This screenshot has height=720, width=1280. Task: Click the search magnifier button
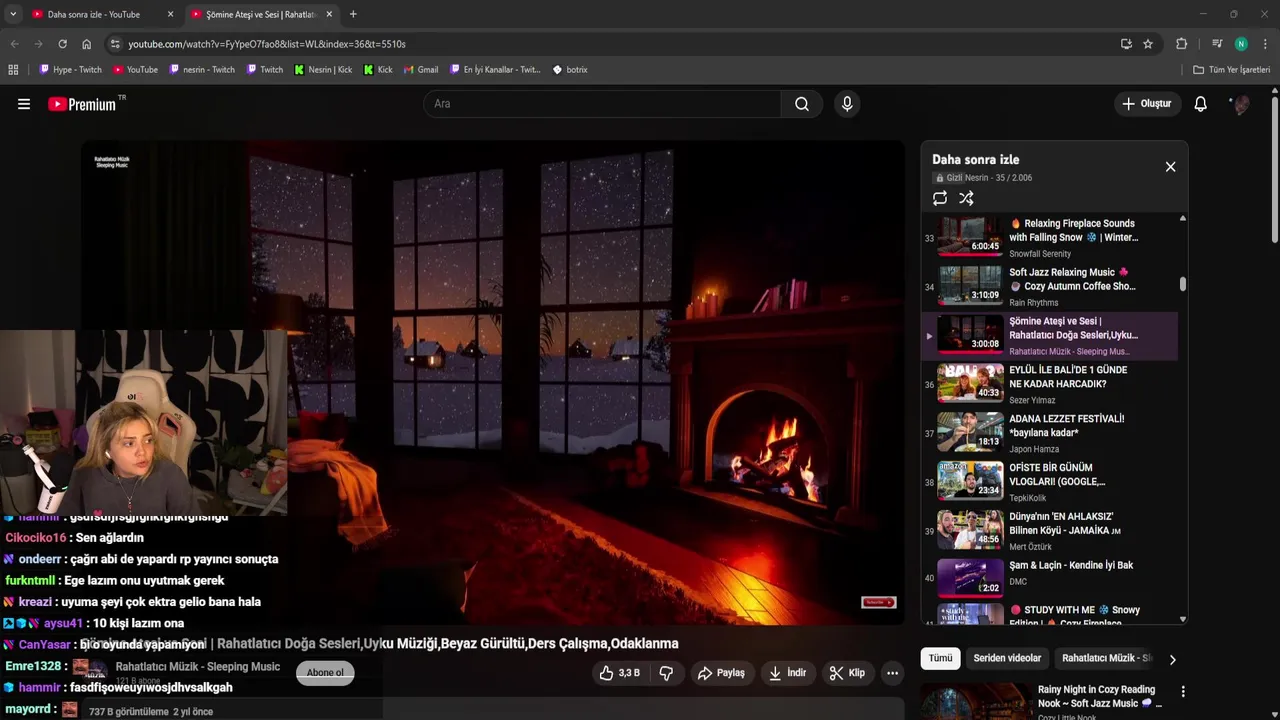click(802, 104)
